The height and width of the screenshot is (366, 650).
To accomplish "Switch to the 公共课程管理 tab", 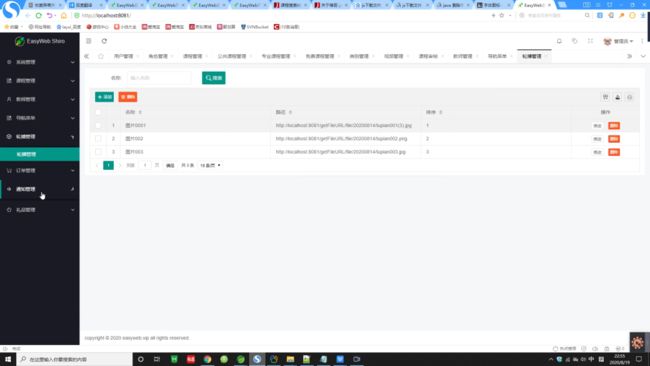I will [232, 56].
